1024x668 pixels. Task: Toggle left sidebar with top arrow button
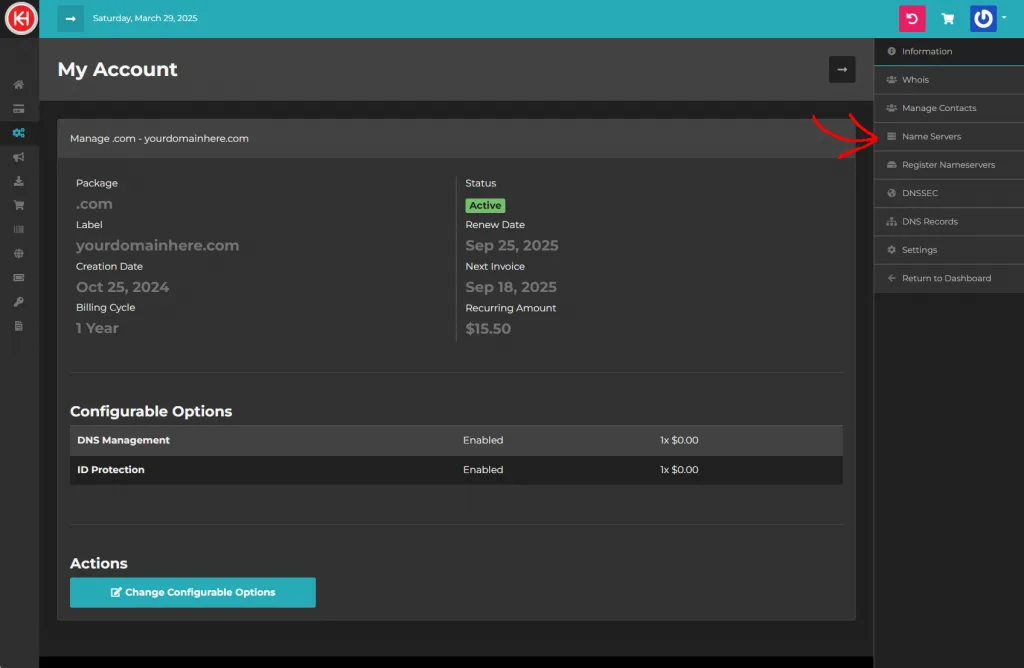pos(70,18)
